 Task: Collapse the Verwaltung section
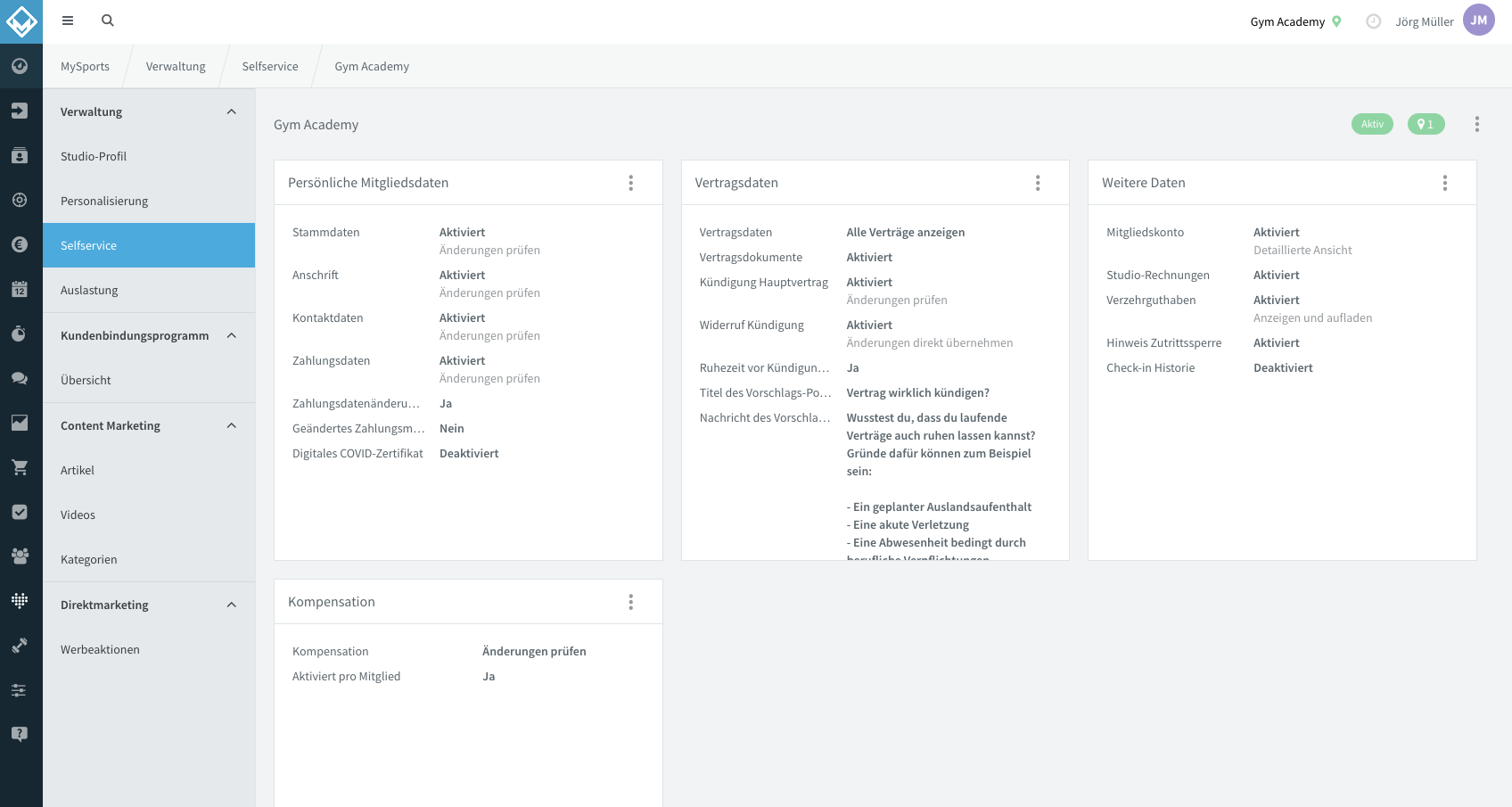pos(232,111)
